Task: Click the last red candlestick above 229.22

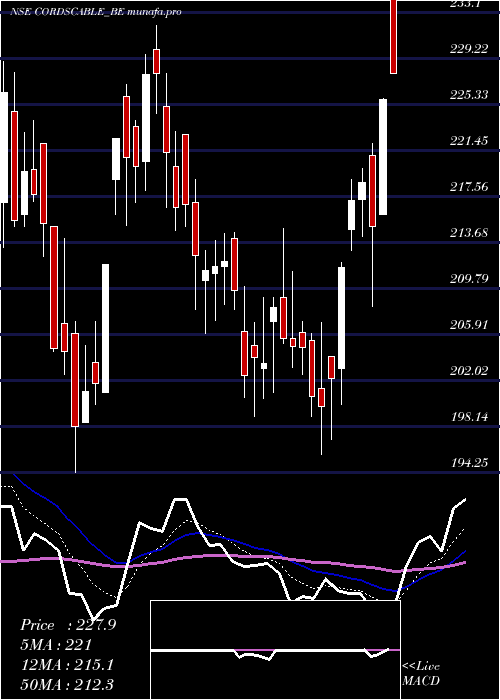Action: [x=393, y=37]
